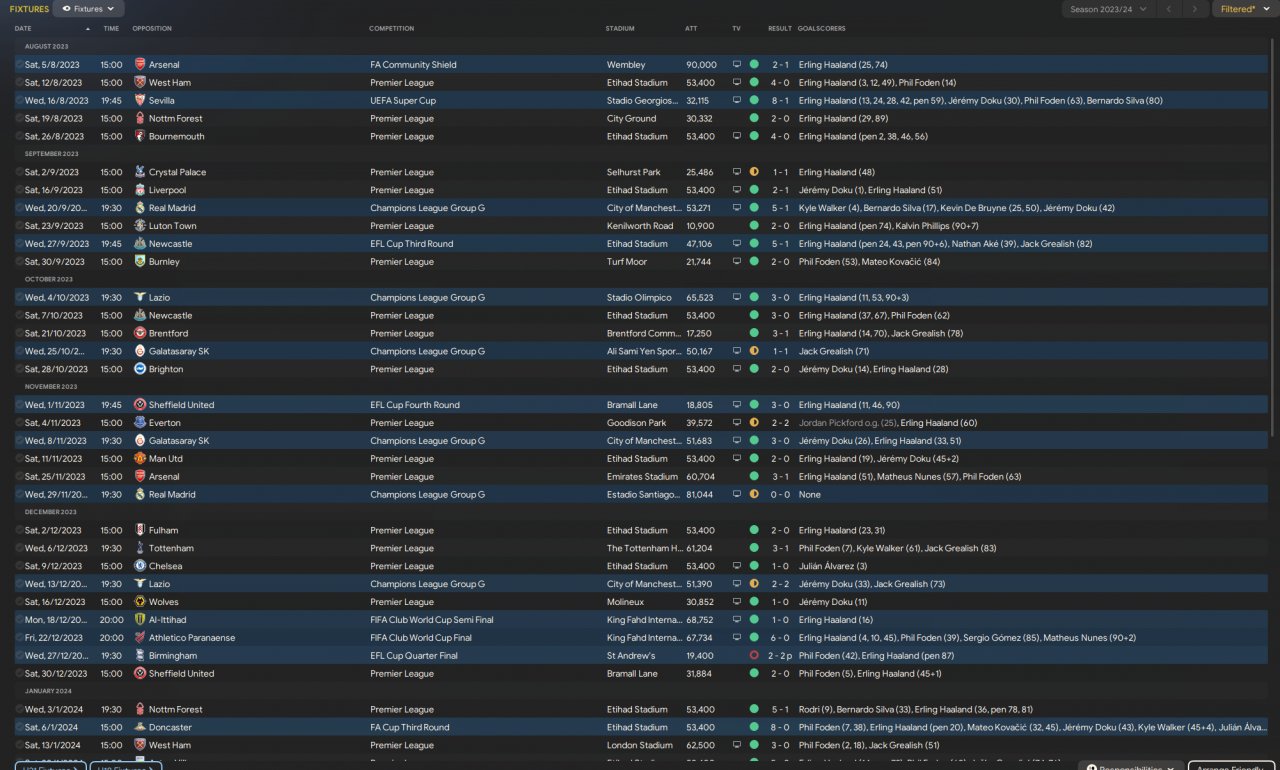Select the Tottenham club crest
Viewport: 1280px width, 770px height.
[140, 549]
